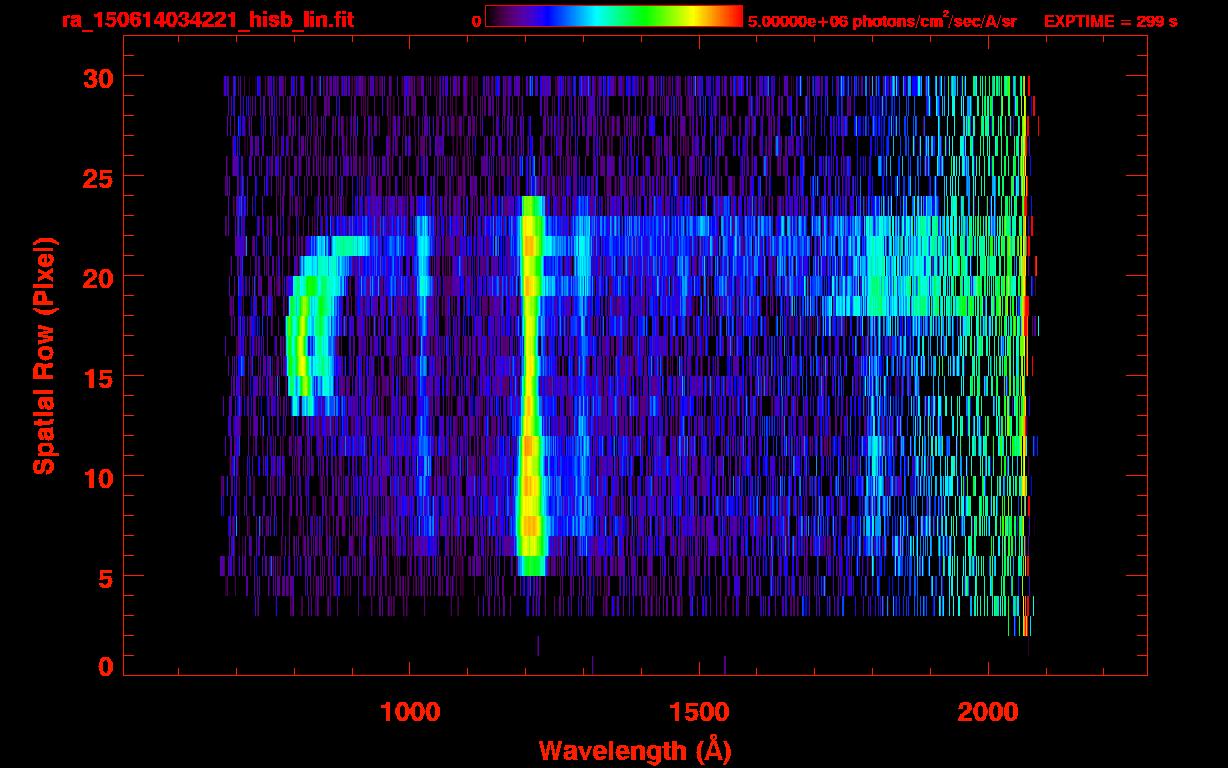Click the red vertical edge past 2000 Å
Screen dimensions: 1228x768
(x=1027, y=350)
